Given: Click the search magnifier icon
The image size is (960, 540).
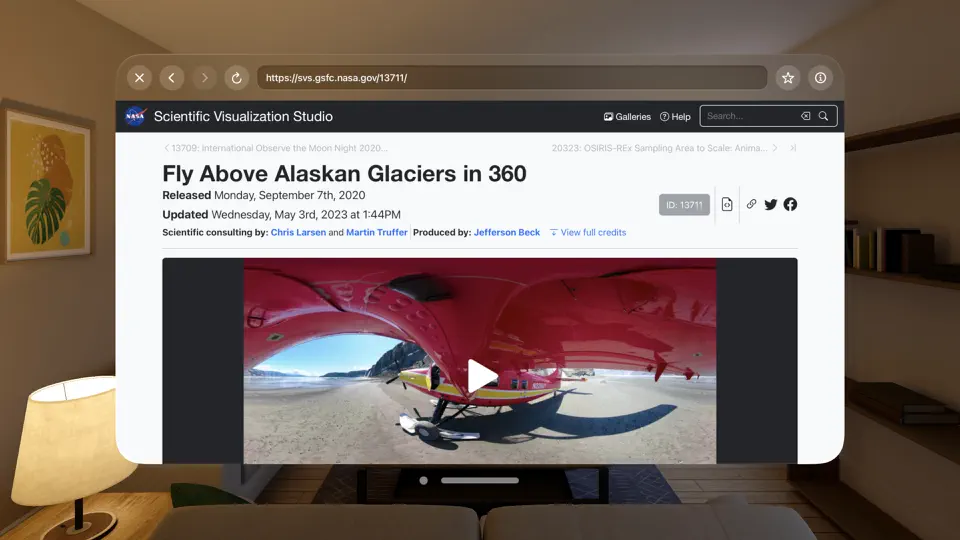Looking at the screenshot, I should [823, 116].
